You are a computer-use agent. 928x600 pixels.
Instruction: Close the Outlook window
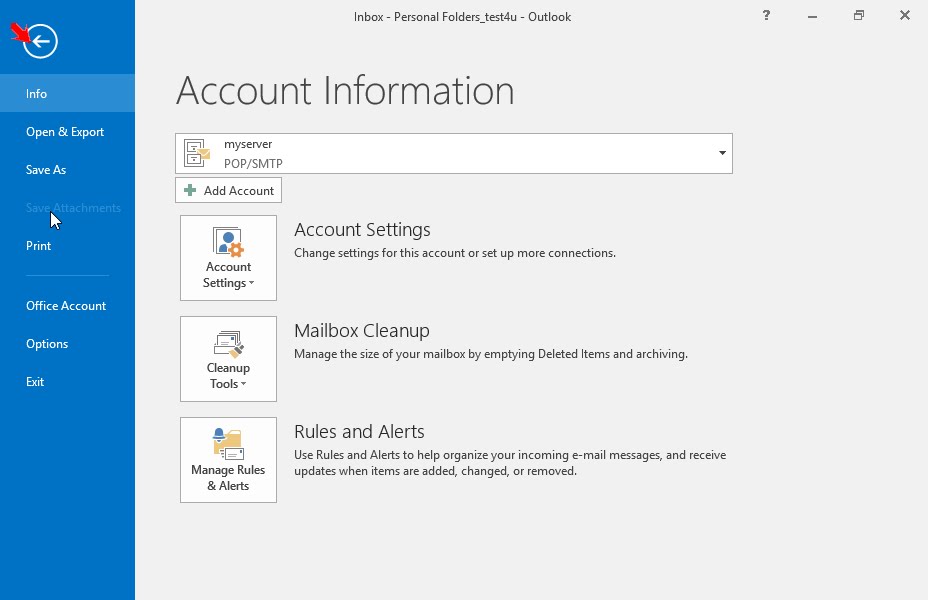pos(904,16)
